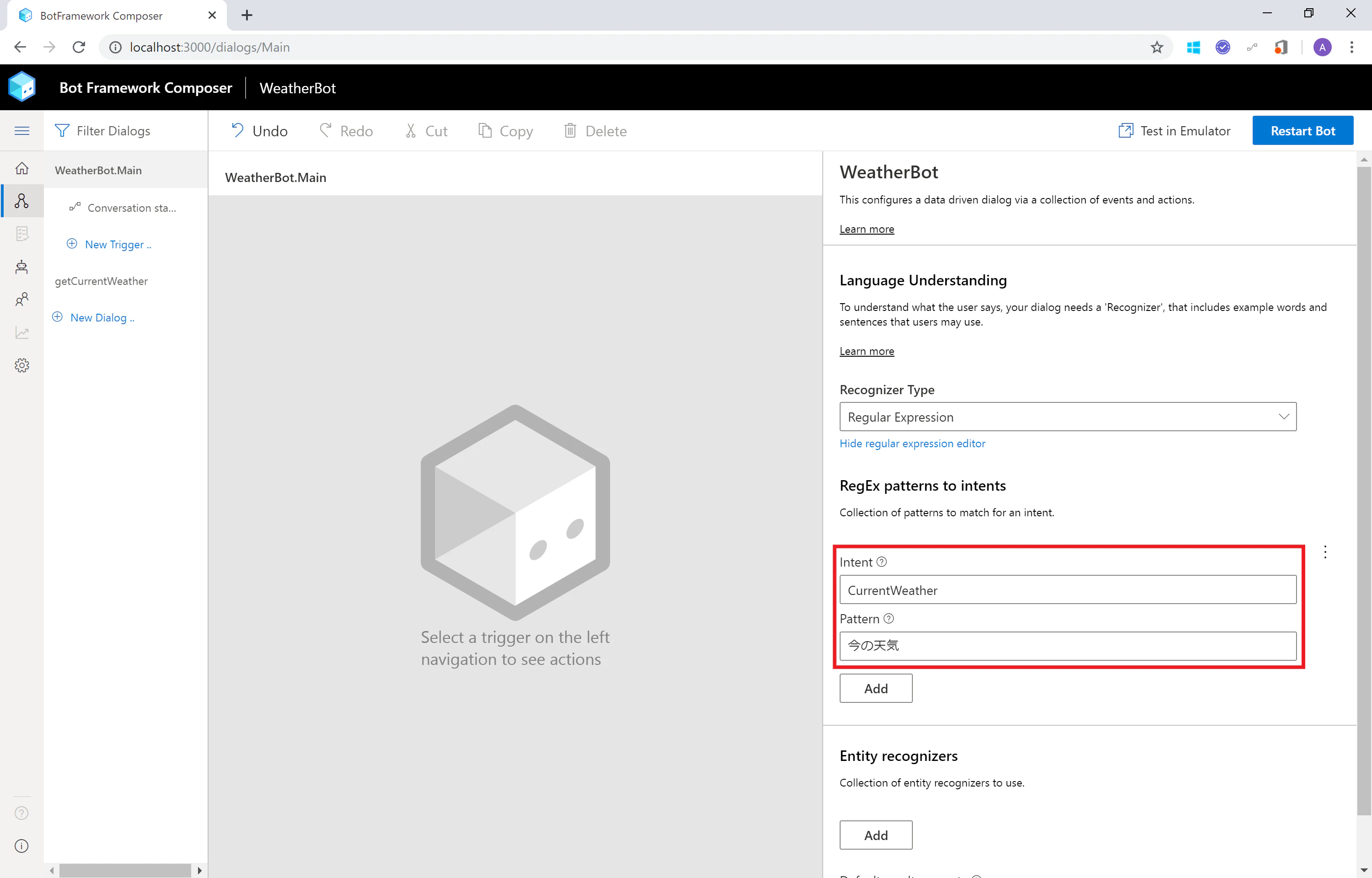The width and height of the screenshot is (1372, 878).
Task: Open the Chrome three-dot menu
Action: click(x=1351, y=47)
